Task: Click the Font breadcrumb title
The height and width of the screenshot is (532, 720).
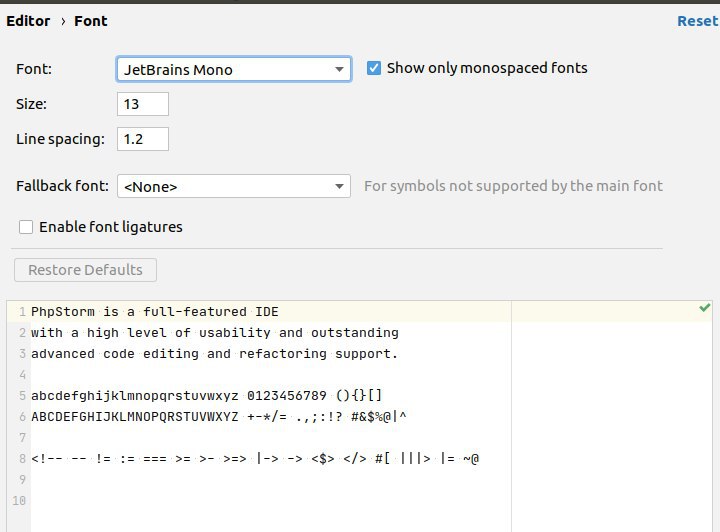Action: 91,21
